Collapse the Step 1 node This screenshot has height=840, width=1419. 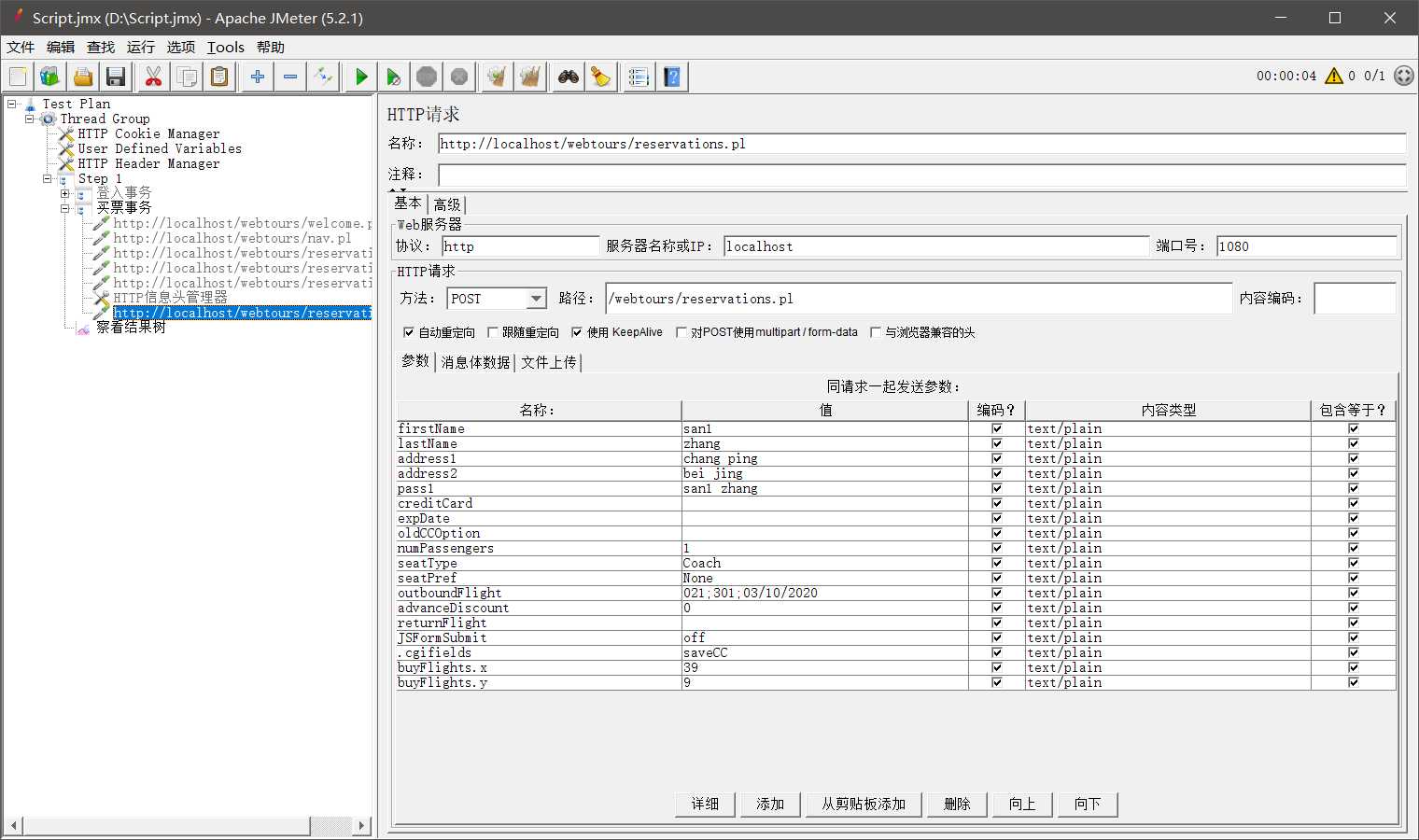click(47, 178)
